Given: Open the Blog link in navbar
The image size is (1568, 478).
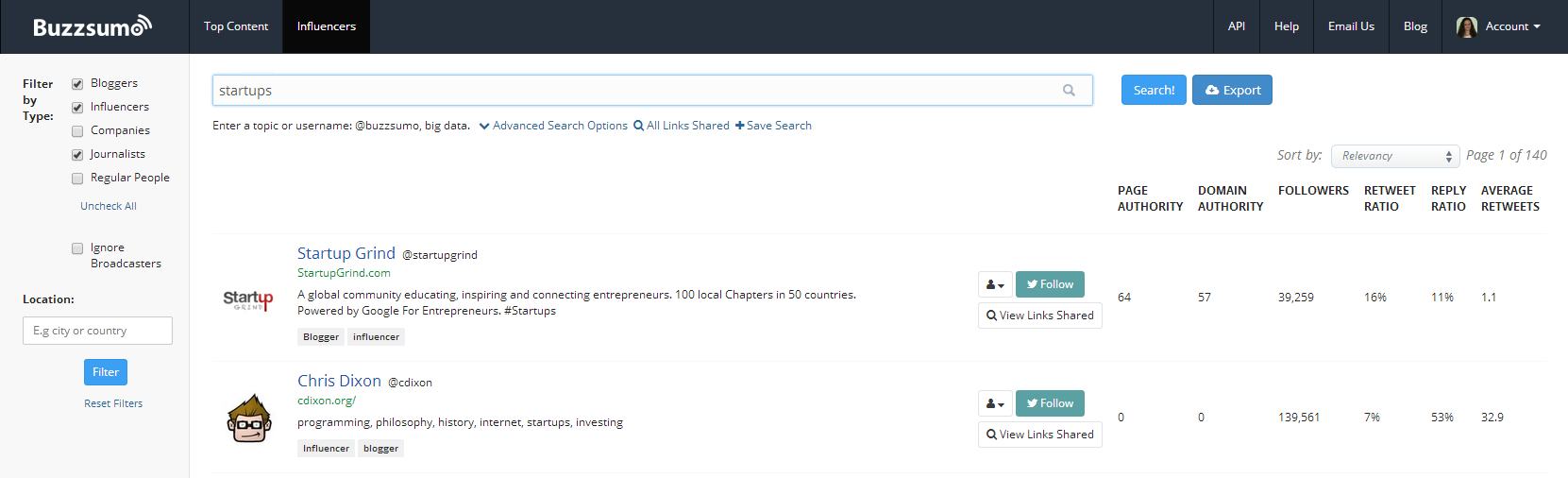Looking at the screenshot, I should [1415, 26].
